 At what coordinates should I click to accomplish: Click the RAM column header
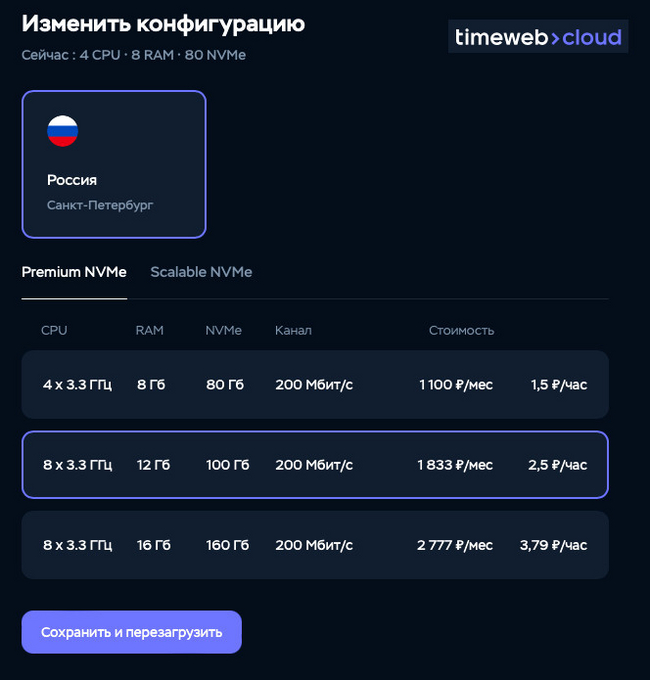[x=149, y=330]
